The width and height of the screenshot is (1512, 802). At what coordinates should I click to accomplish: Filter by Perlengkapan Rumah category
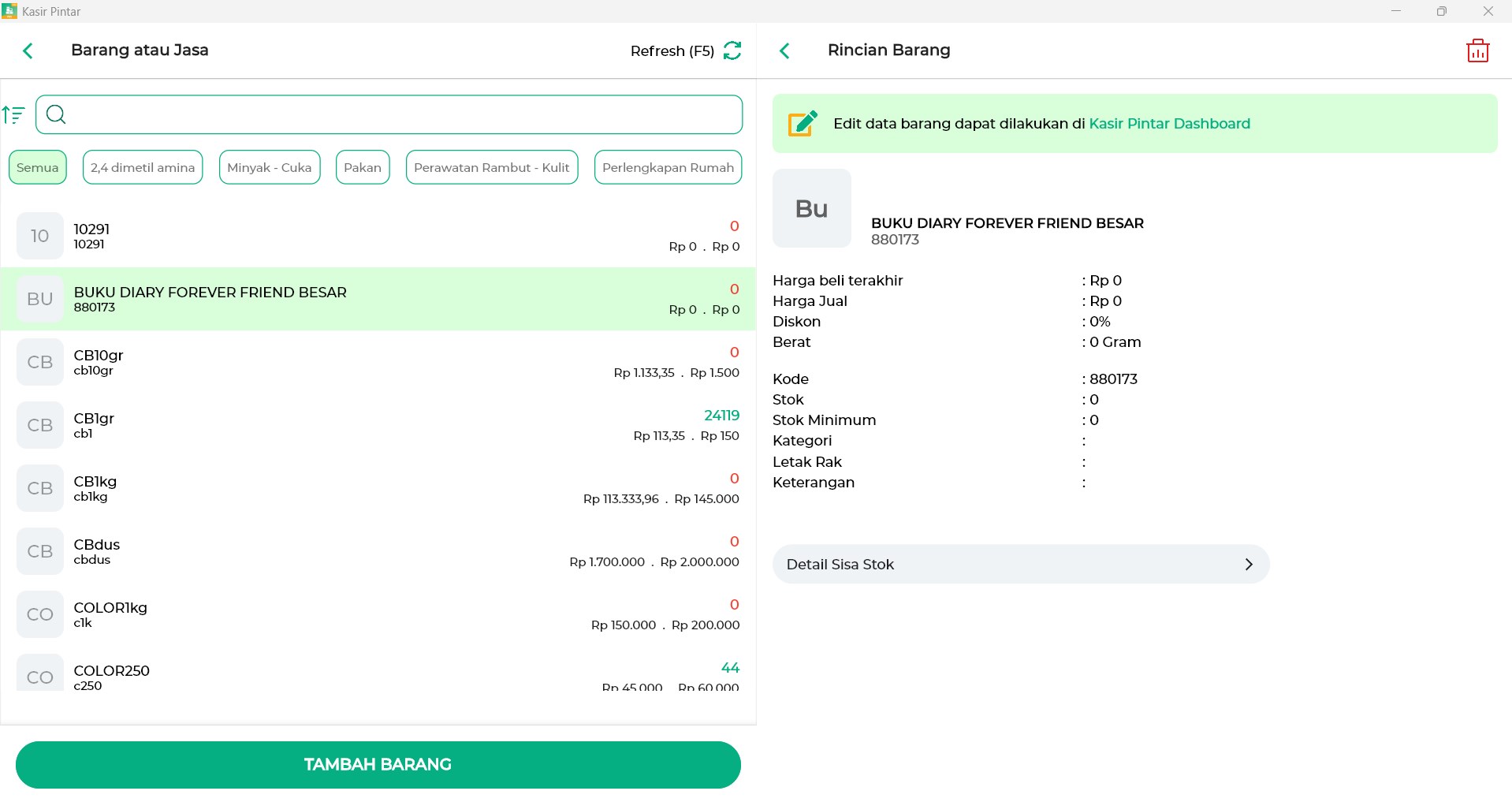tap(668, 167)
